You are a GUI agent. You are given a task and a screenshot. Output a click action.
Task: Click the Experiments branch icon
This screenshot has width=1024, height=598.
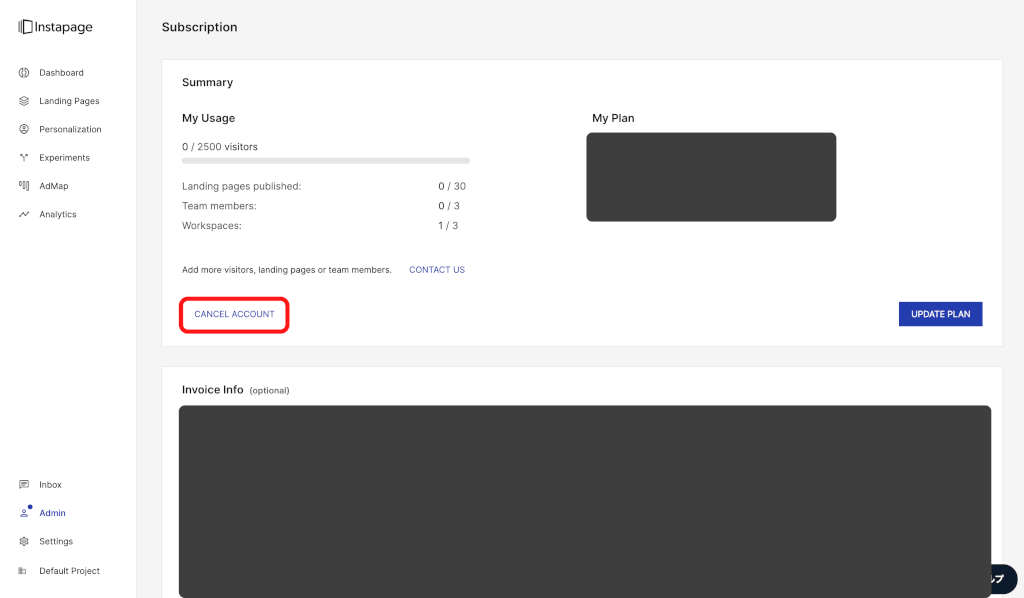point(24,158)
